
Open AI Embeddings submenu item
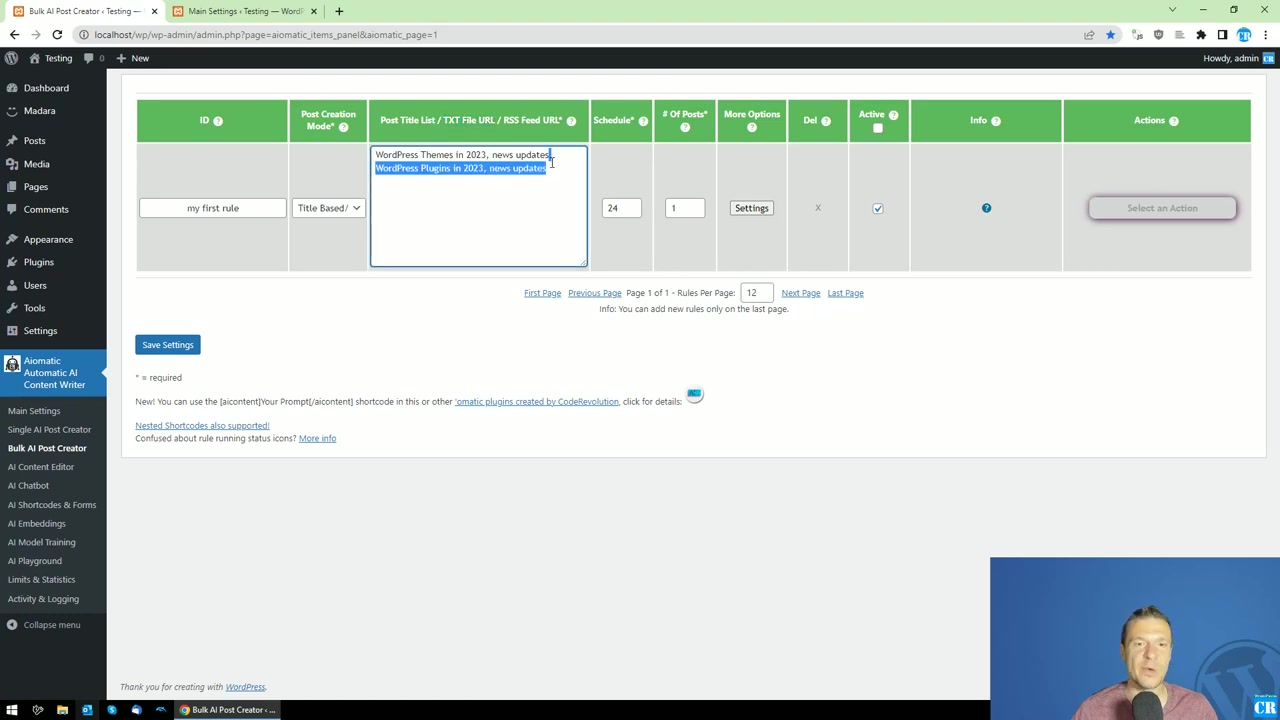[37, 524]
